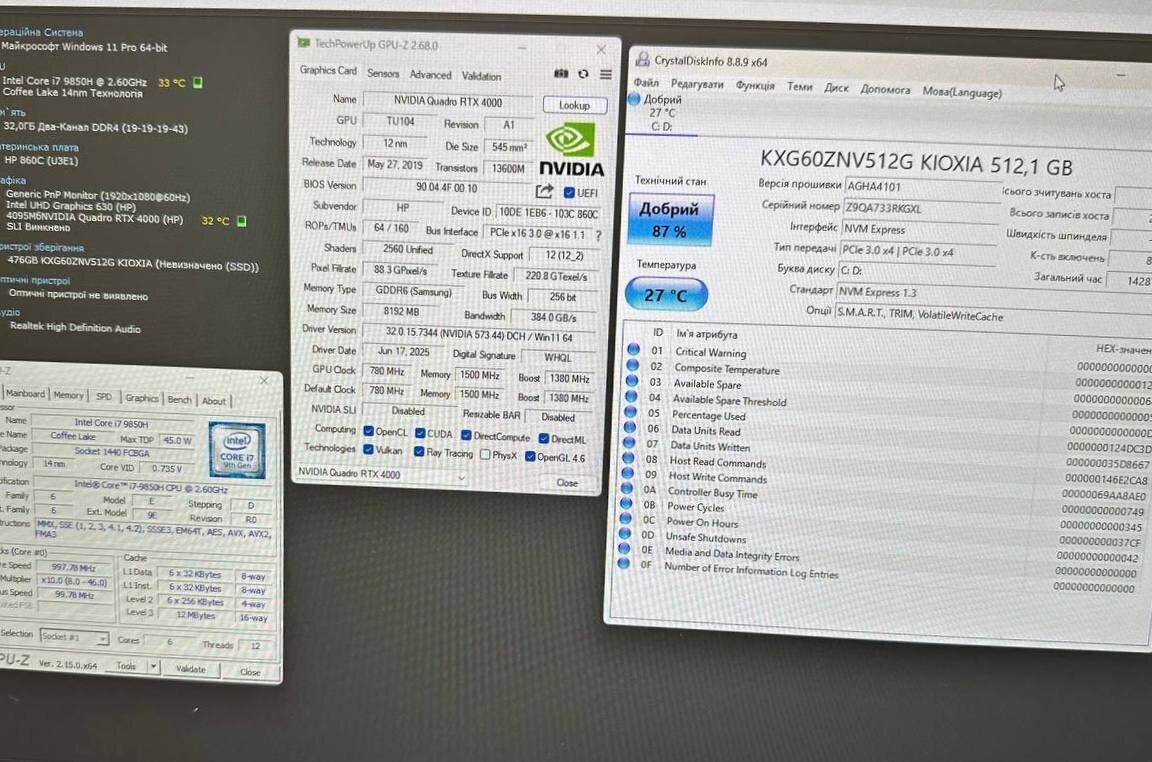Click the BIOS export share icon
This screenshot has height=762, width=1152.
544,191
